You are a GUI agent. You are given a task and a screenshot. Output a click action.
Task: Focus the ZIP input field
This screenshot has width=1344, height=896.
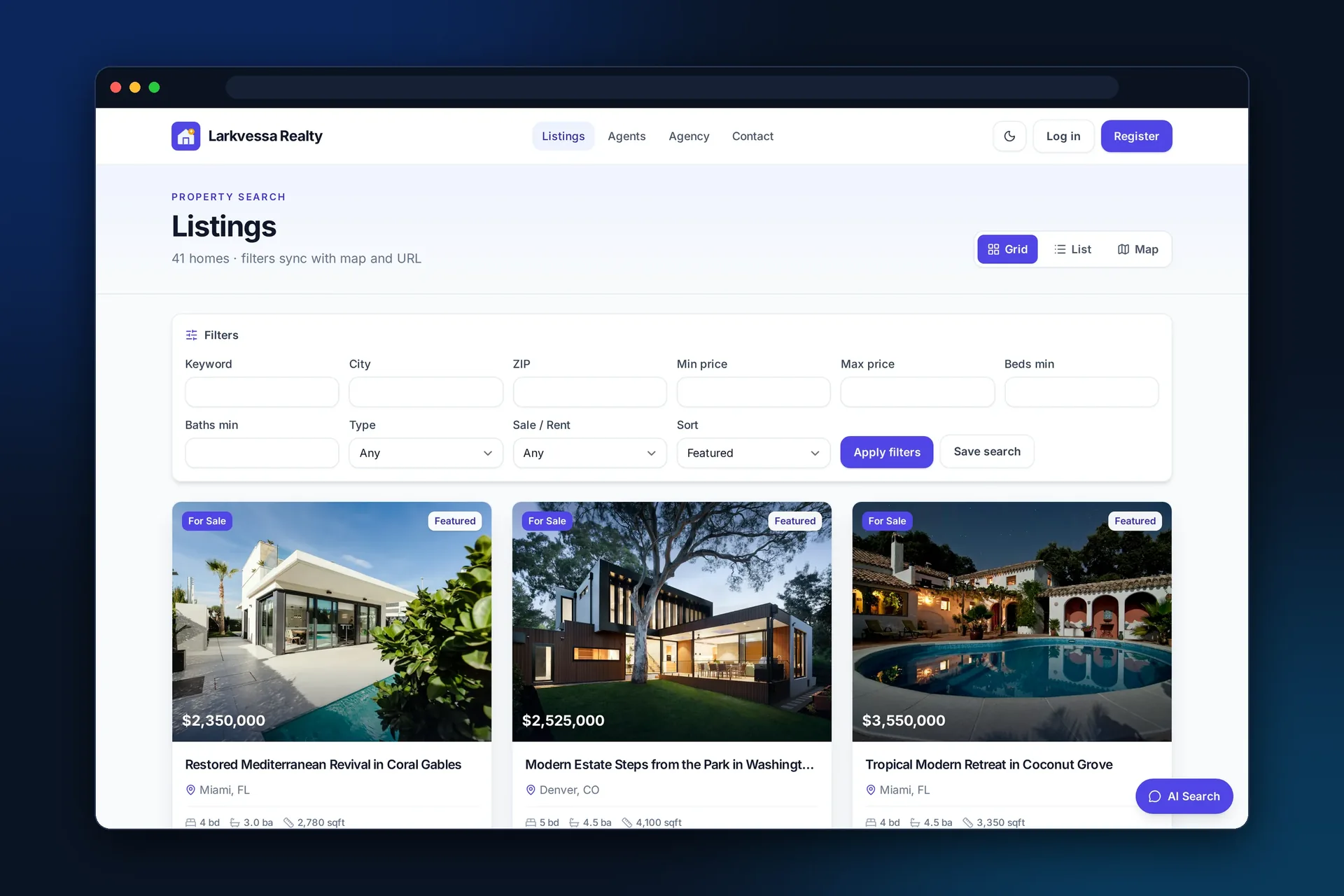pos(589,392)
